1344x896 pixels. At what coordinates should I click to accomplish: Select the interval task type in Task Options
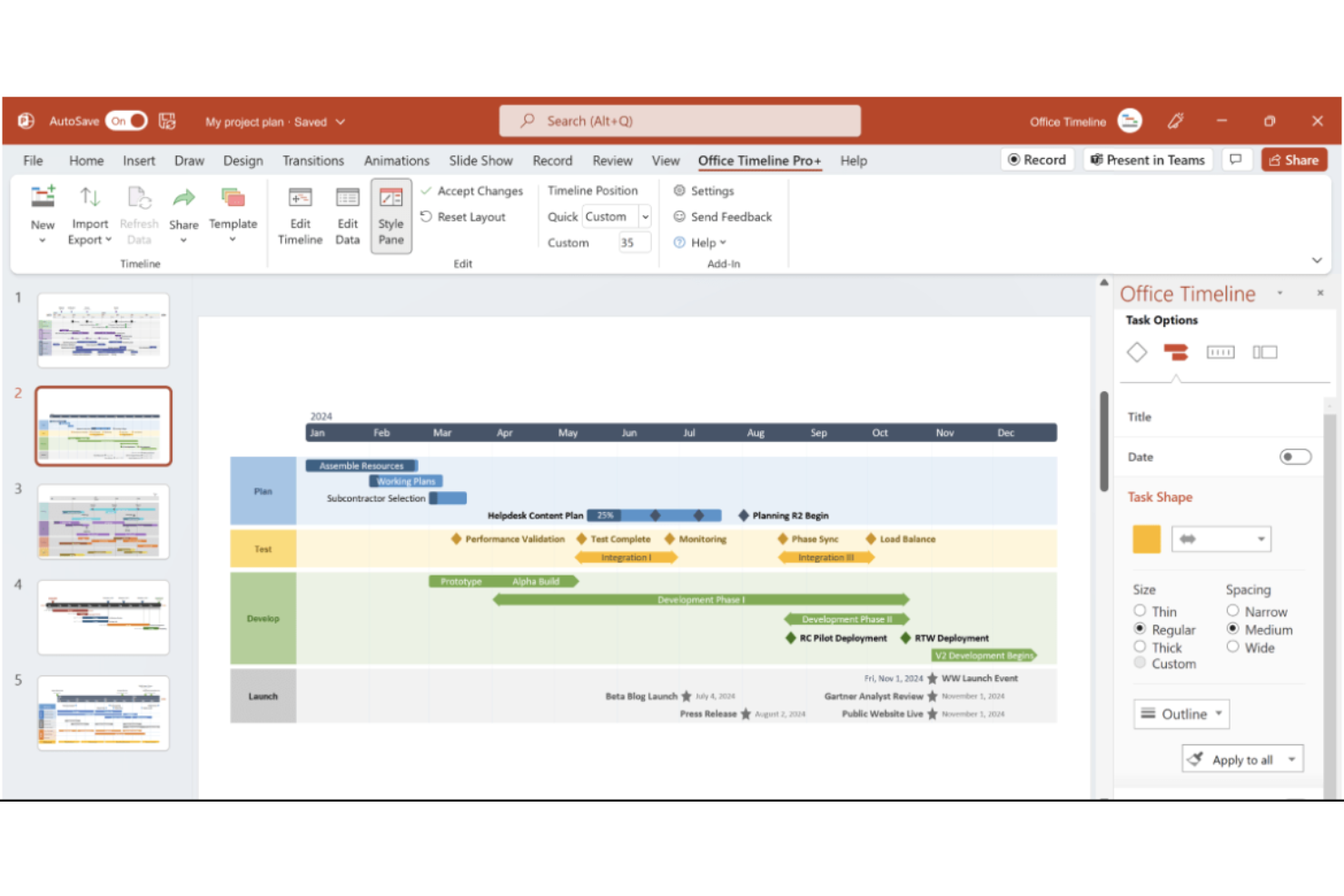pos(1220,351)
